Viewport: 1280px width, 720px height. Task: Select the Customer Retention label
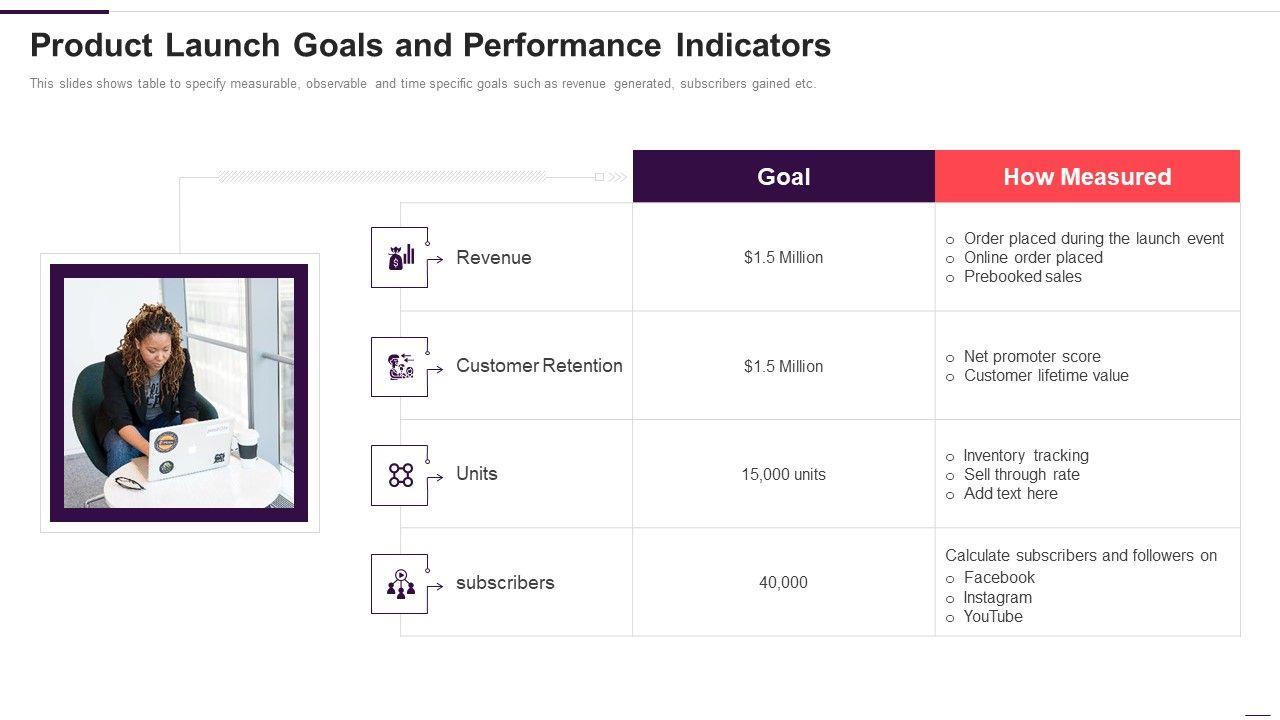[539, 366]
